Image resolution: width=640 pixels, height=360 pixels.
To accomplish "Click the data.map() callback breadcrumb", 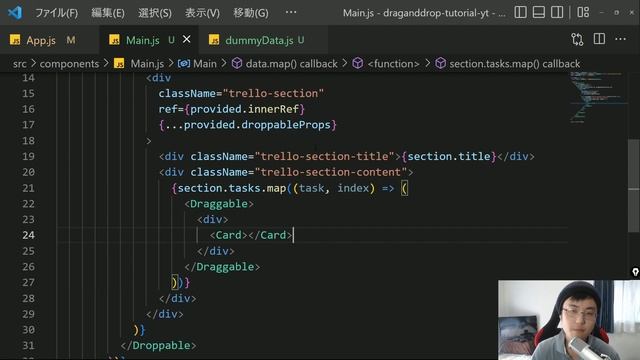I will pyautogui.click(x=291, y=64).
